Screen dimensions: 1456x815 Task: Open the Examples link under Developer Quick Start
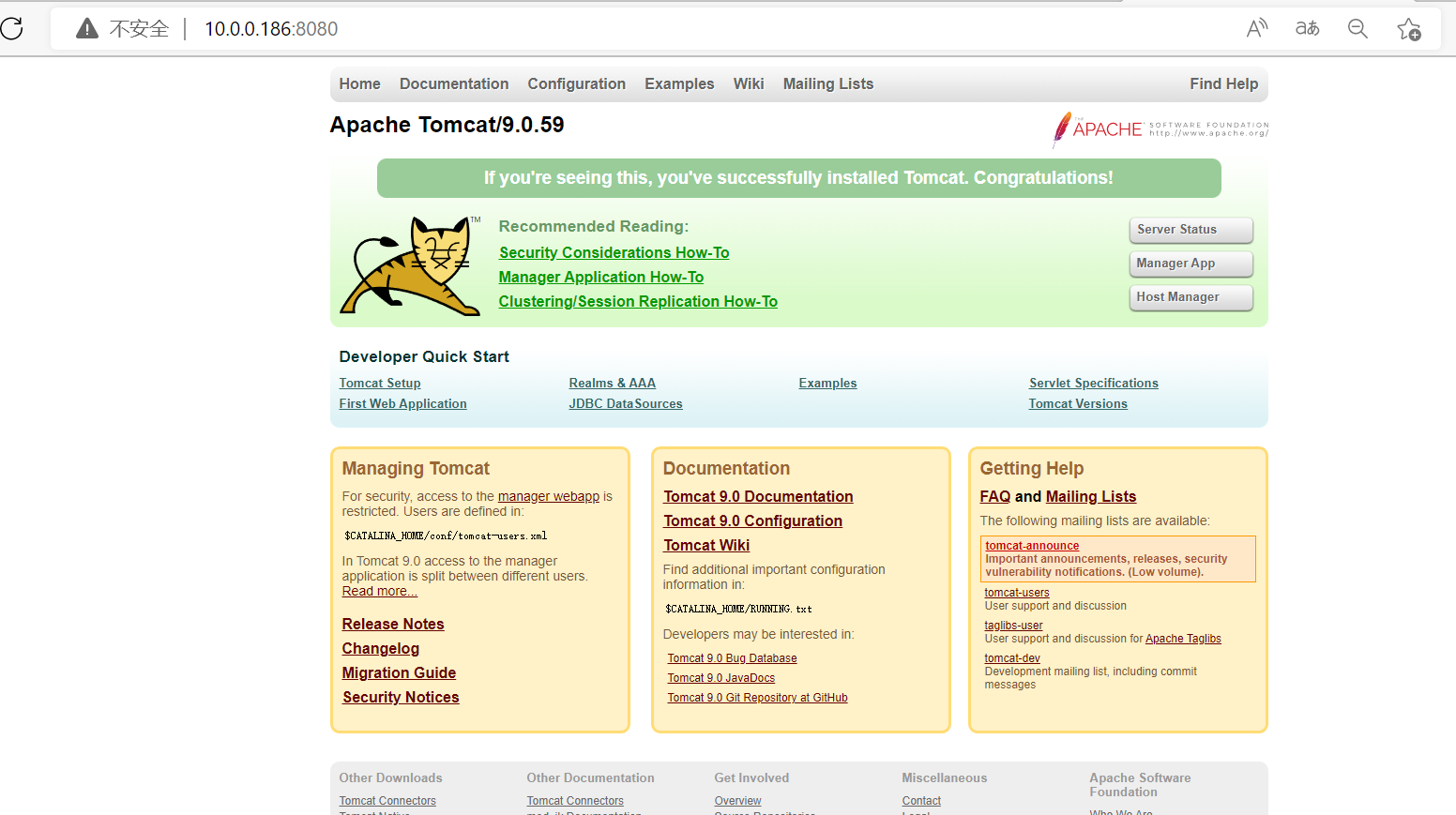[827, 383]
